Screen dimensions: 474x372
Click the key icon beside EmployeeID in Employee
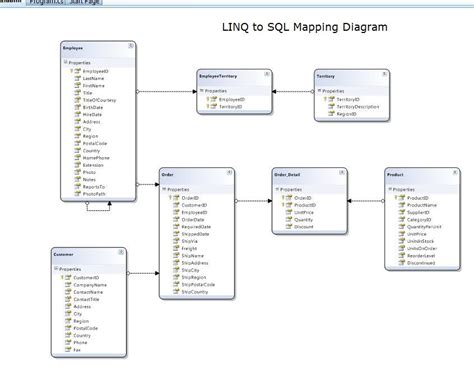point(71,71)
